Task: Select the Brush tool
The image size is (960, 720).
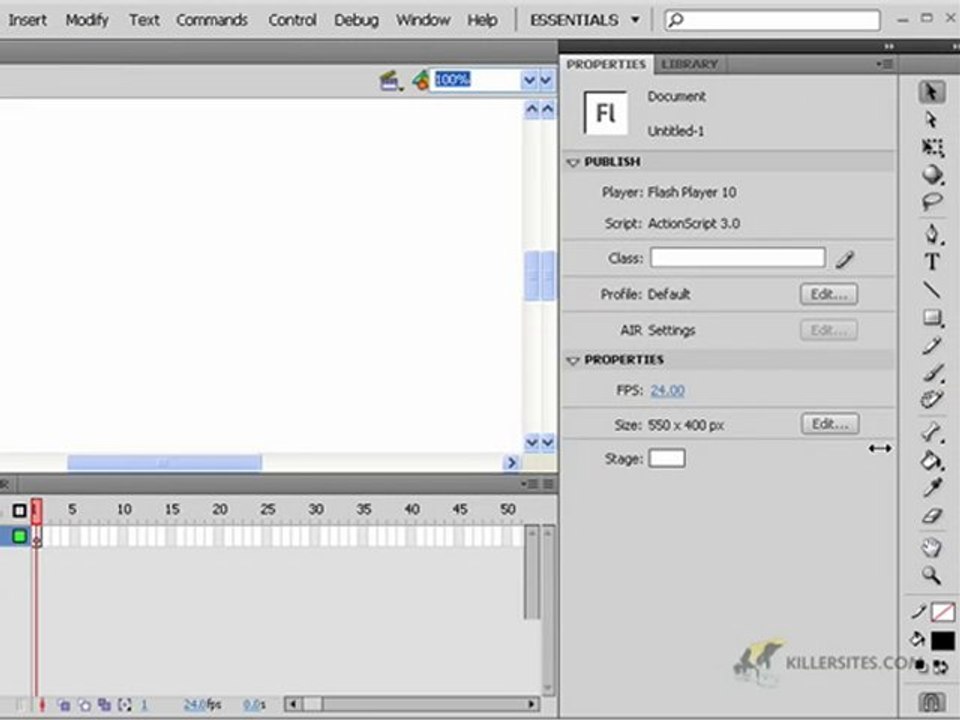Action: pos(932,373)
